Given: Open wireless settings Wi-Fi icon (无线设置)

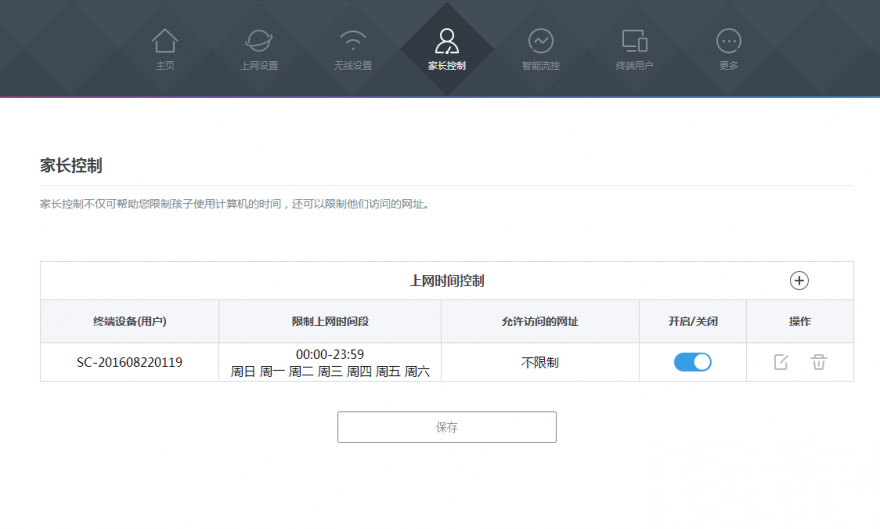Looking at the screenshot, I should click(352, 41).
